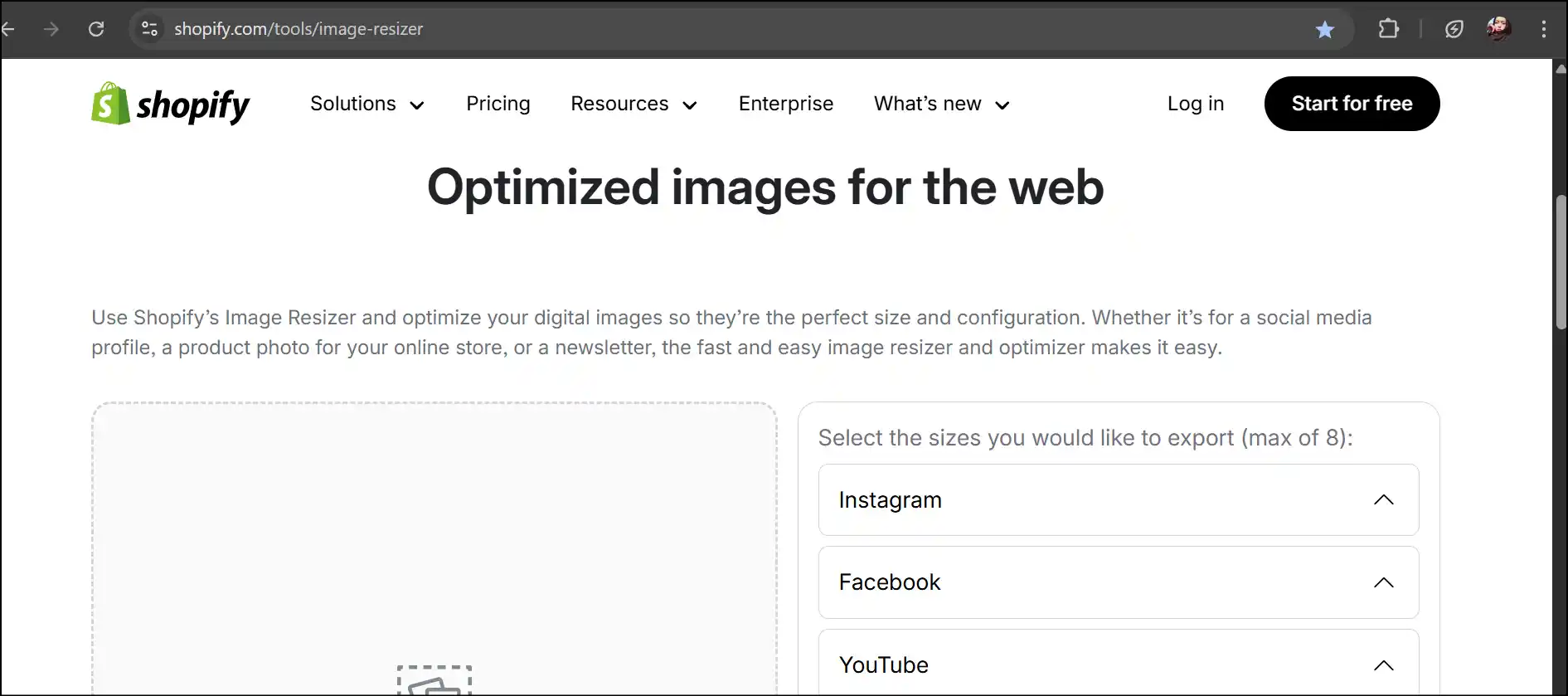Reload the page with the refresh icon

[96, 29]
